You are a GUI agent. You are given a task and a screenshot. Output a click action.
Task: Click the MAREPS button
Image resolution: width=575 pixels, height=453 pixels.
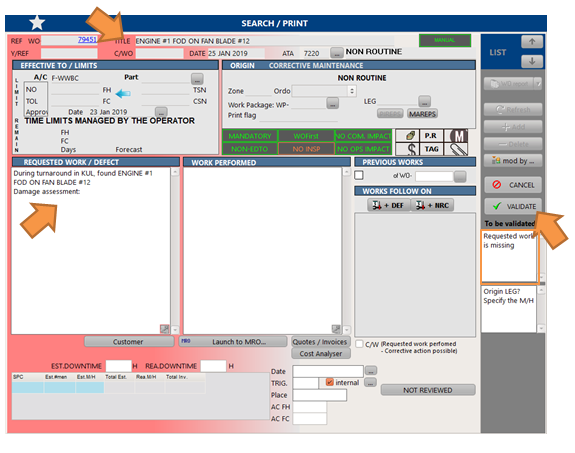(x=422, y=114)
